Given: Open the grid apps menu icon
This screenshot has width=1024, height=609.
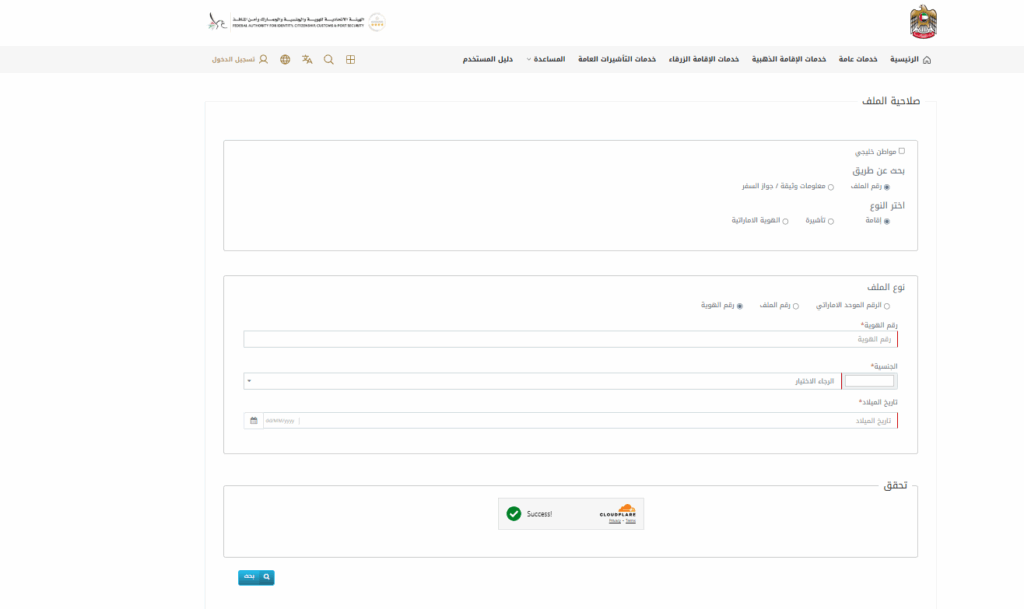Looking at the screenshot, I should point(350,60).
